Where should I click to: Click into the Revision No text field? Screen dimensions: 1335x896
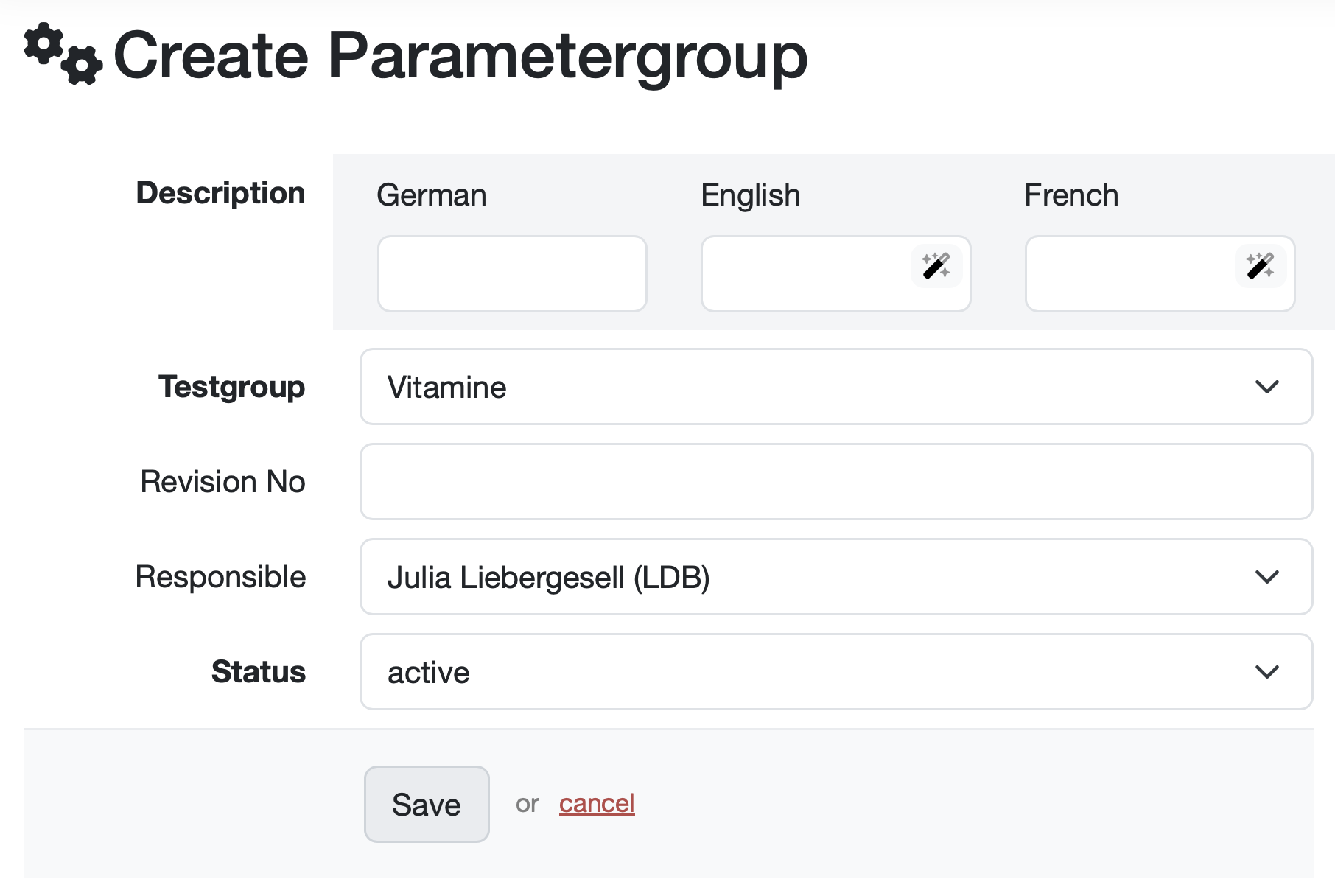[836, 482]
